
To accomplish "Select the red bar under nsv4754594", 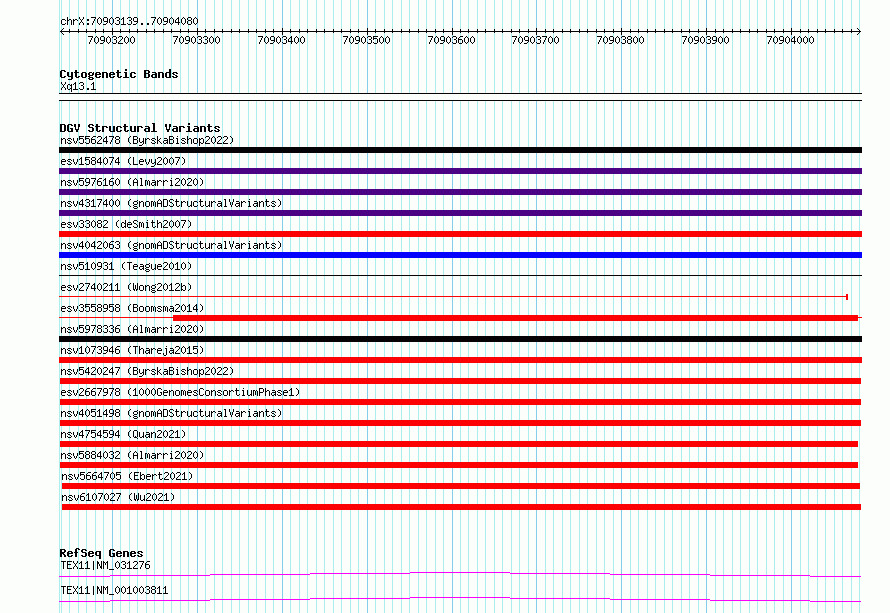I will (x=459, y=444).
